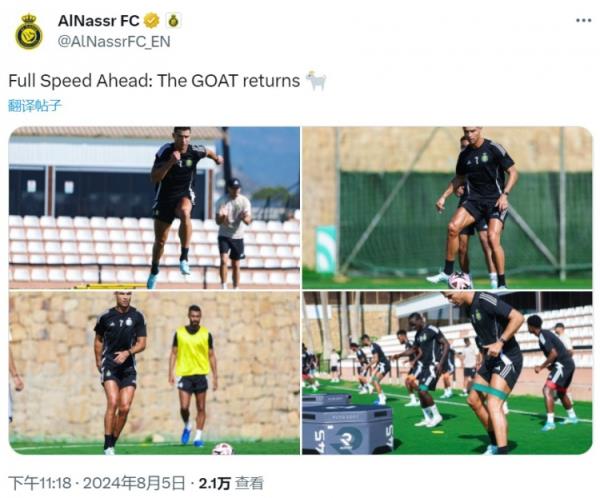Click the affiliate club badge icon
The height and width of the screenshot is (498, 600).
(173, 21)
